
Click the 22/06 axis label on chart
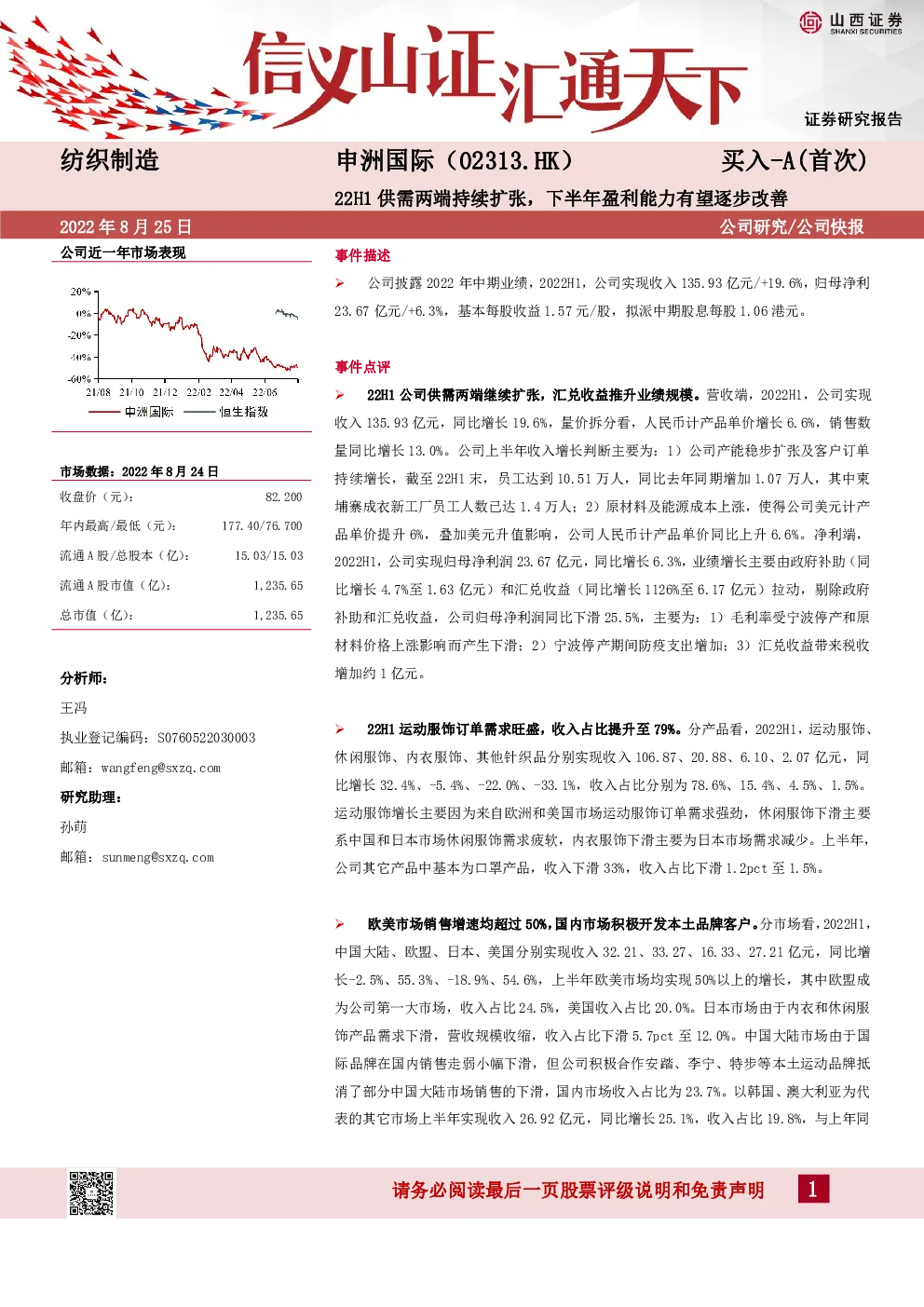tap(265, 392)
